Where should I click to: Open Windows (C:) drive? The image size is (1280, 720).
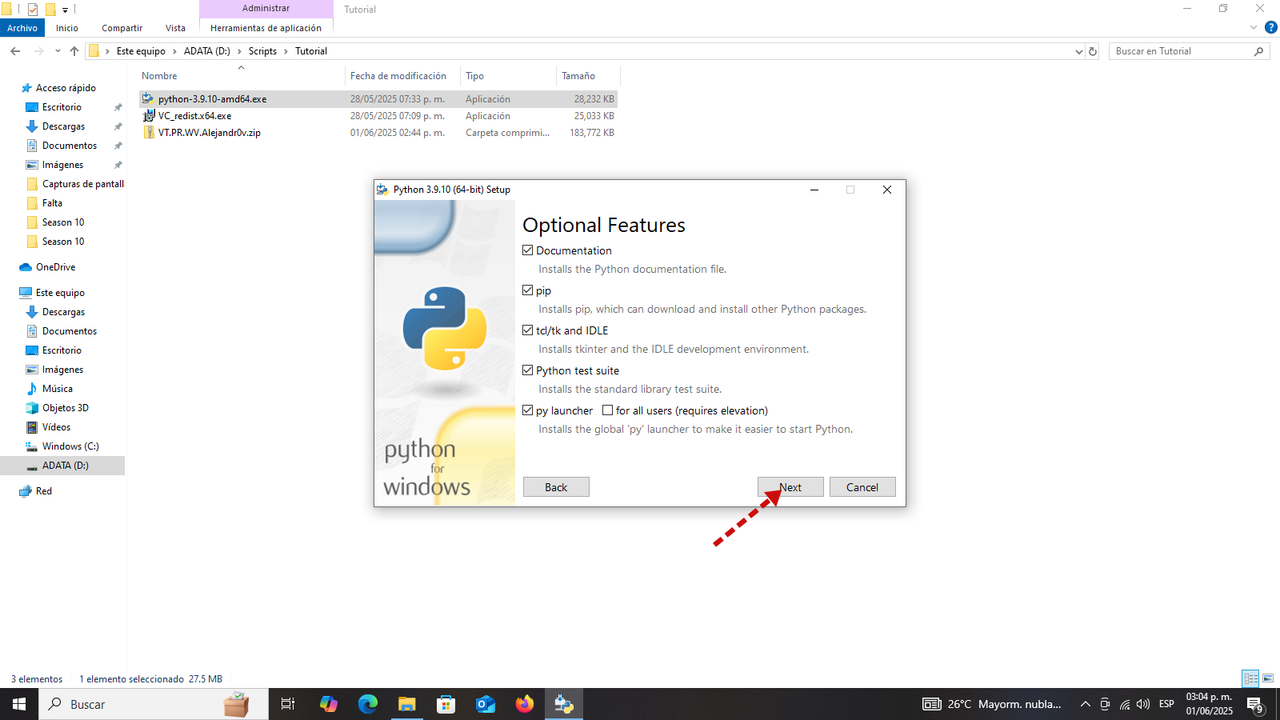(70, 446)
